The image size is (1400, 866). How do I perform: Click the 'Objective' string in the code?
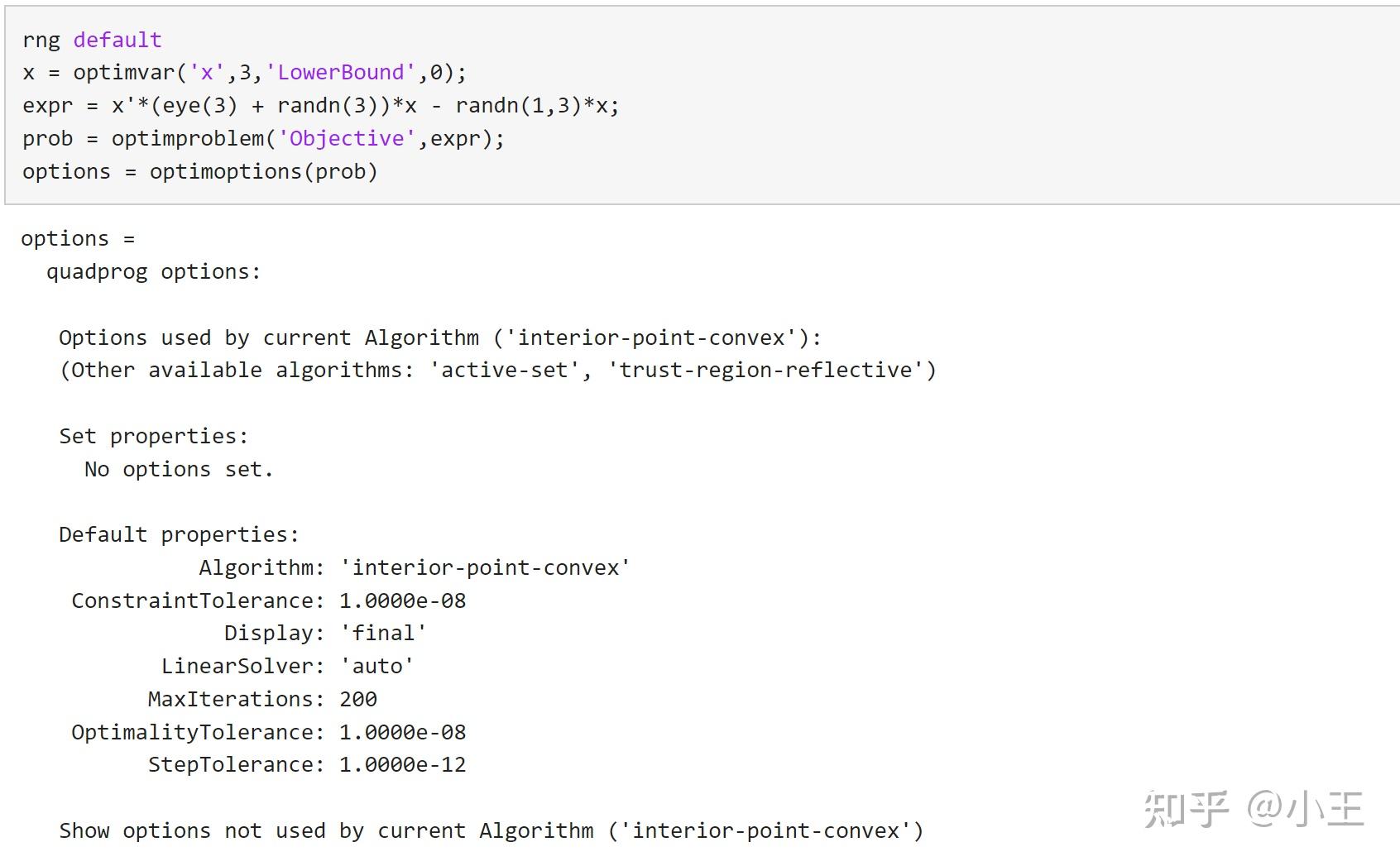click(x=347, y=138)
